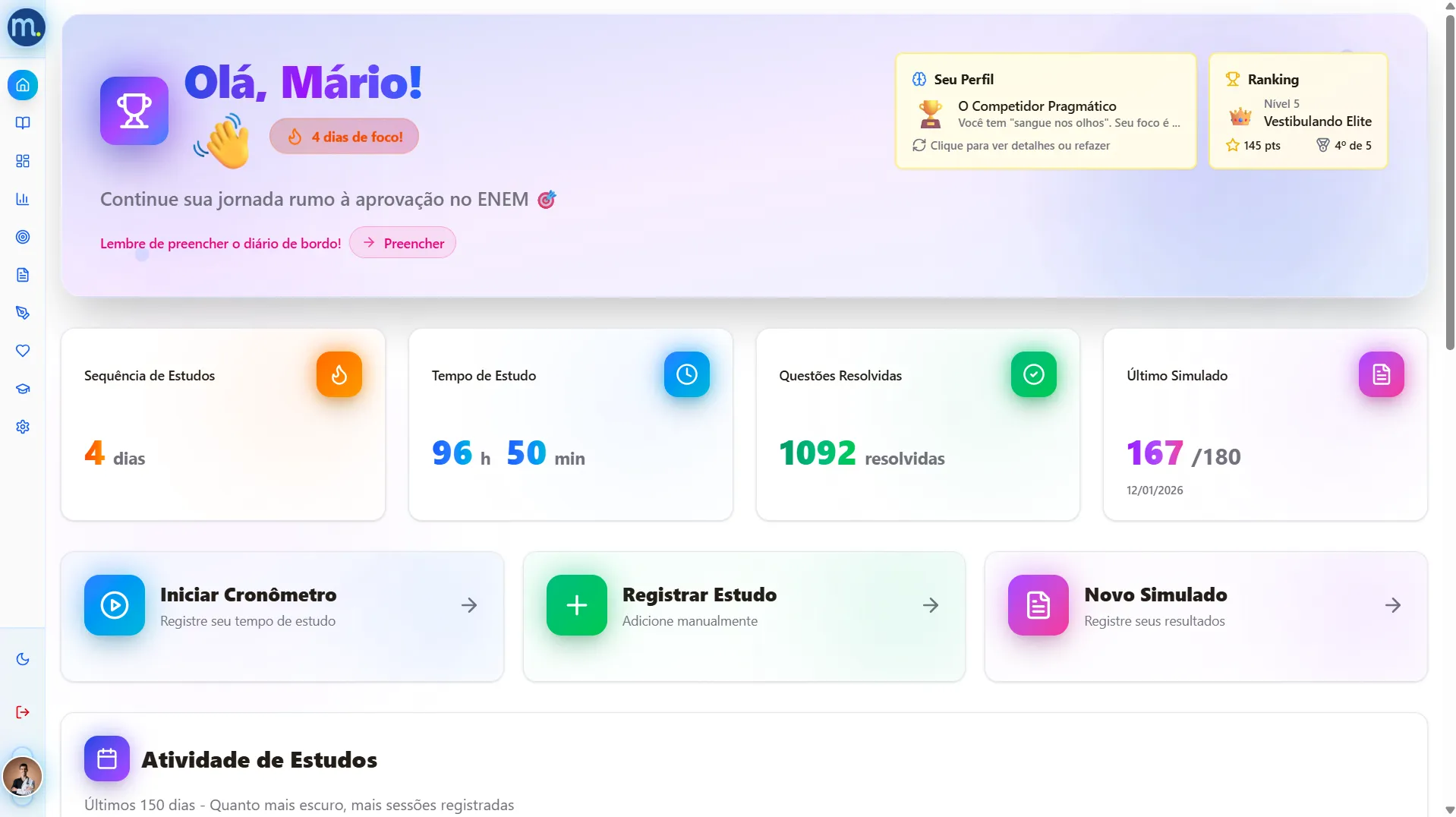Open the home icon in sidebar
This screenshot has height=817, width=1456.
tap(23, 85)
